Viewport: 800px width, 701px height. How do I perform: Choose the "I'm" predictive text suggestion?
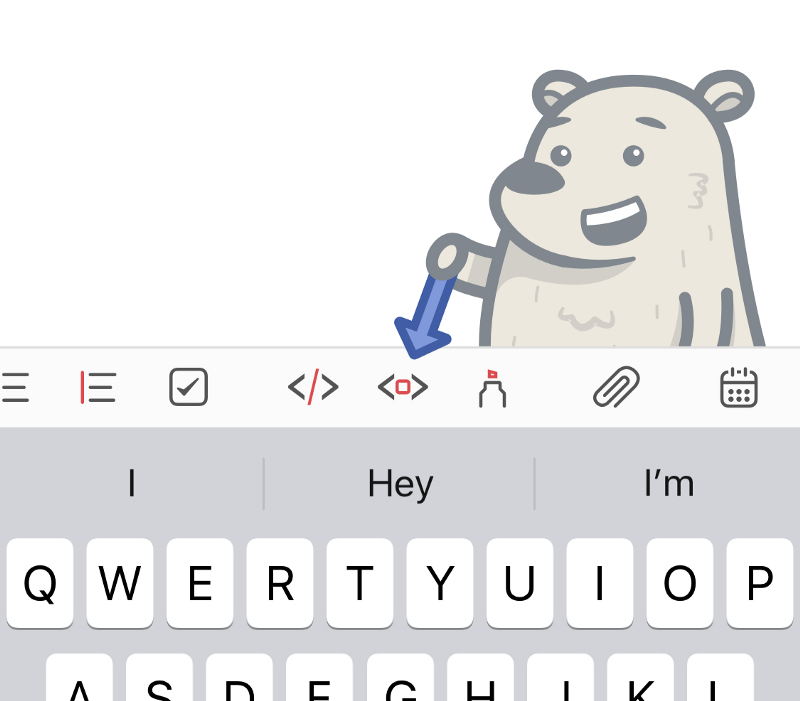tap(668, 484)
